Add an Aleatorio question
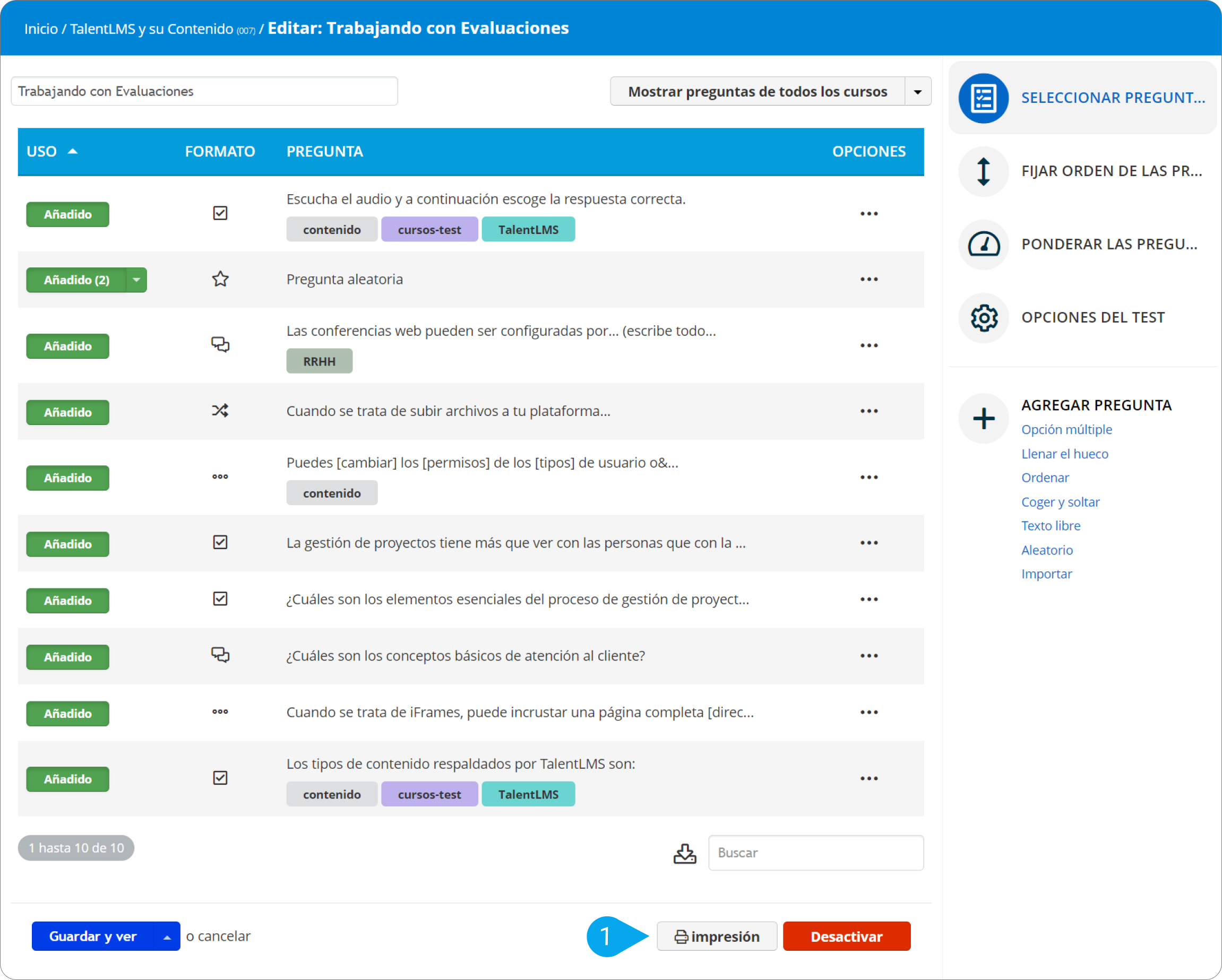Screen dimensions: 1222x980 (1047, 551)
